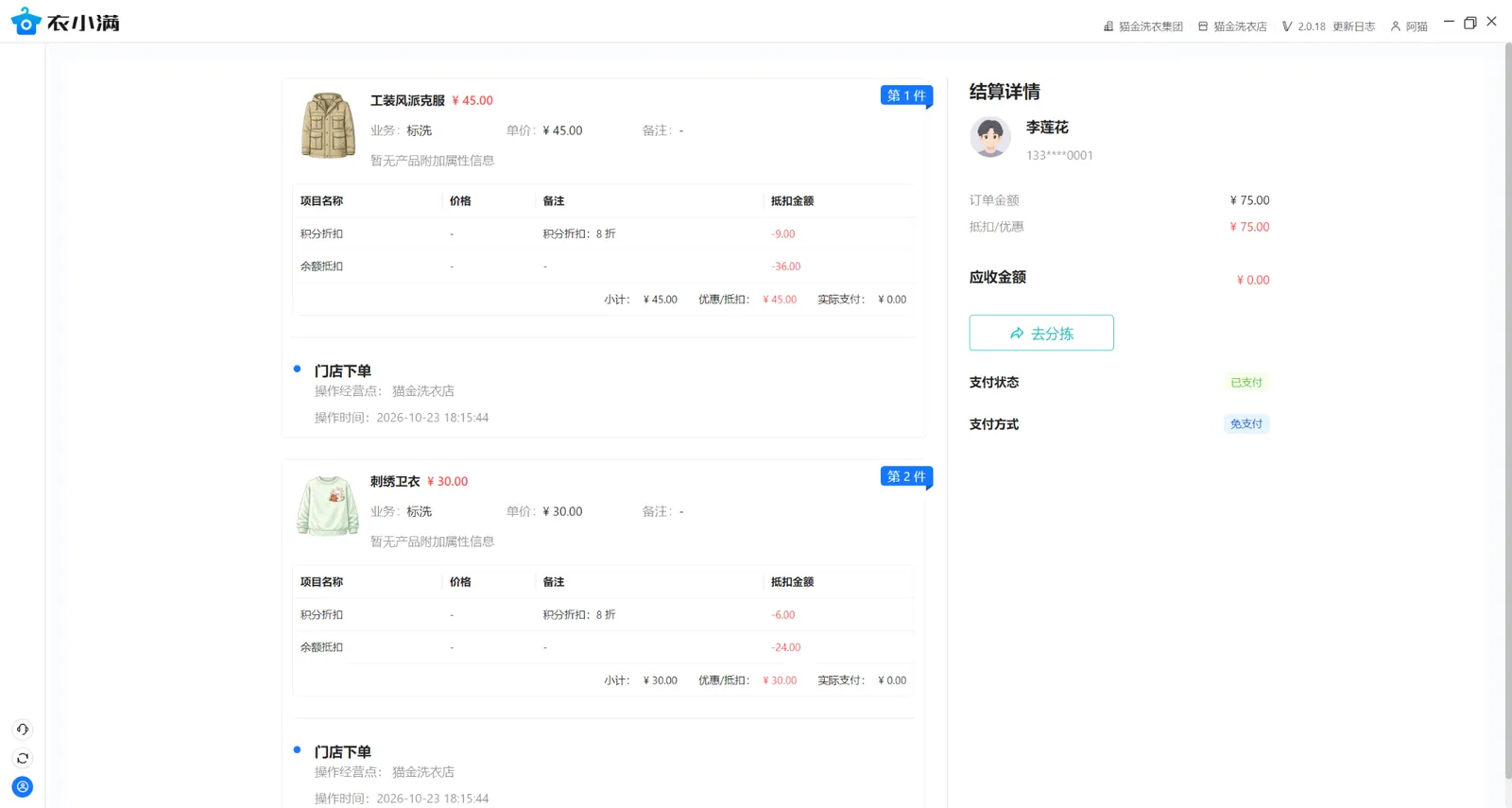Click the -6.00 deduction for 刺绣卫衣

pyautogui.click(x=783, y=614)
